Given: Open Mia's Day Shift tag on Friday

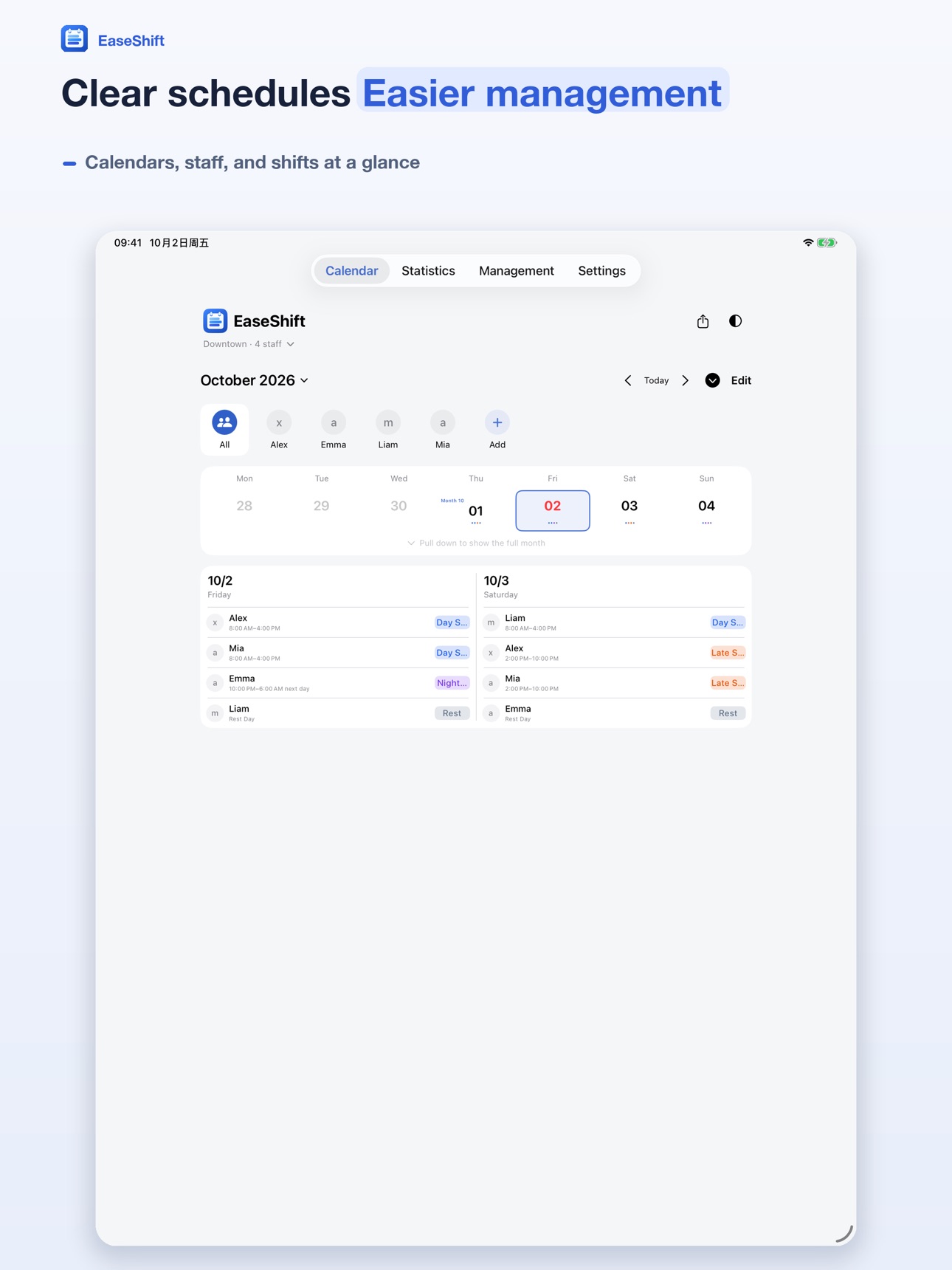Looking at the screenshot, I should point(452,653).
